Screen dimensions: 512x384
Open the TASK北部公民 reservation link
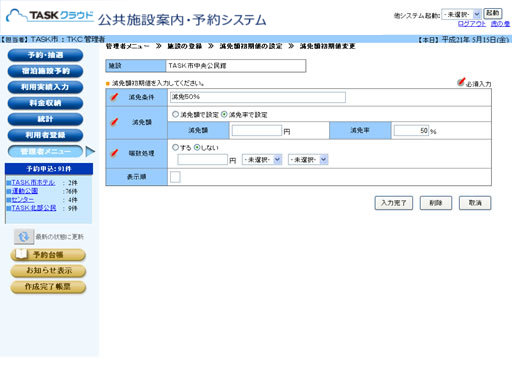tap(34, 208)
